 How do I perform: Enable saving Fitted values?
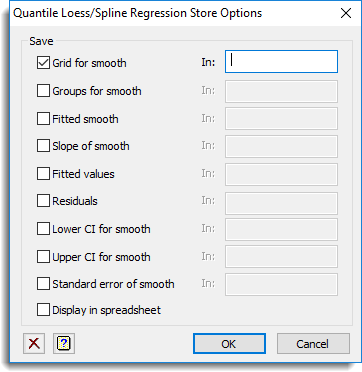(43, 174)
